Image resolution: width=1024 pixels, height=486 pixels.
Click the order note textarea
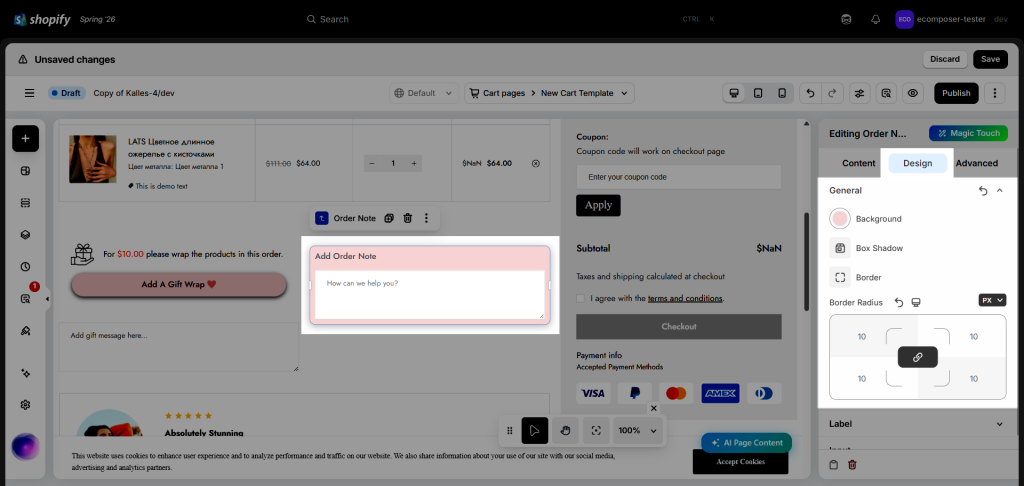point(430,295)
